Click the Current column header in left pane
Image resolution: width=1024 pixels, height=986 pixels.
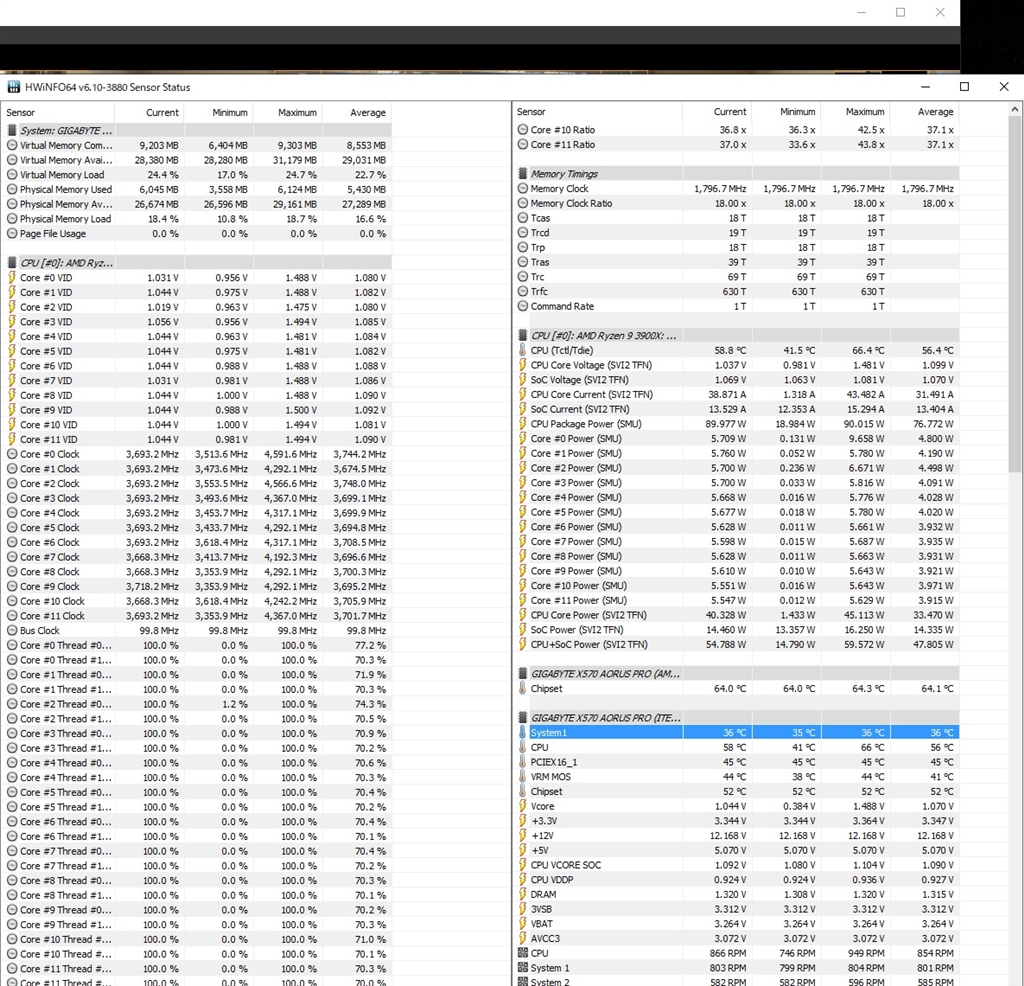(x=162, y=113)
